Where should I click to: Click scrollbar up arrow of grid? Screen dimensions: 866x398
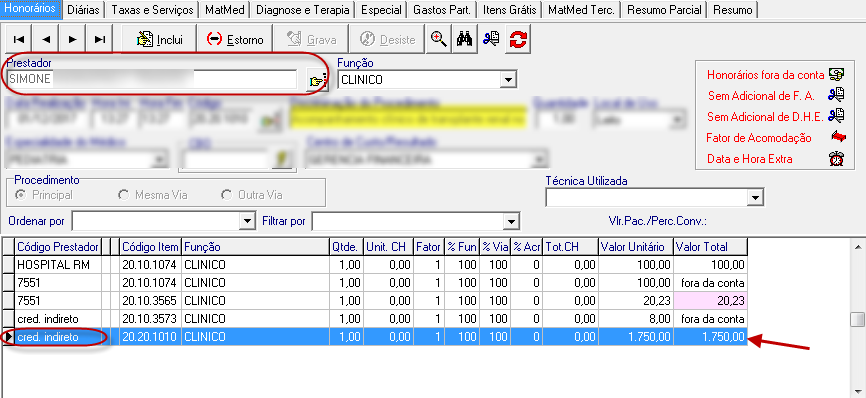857,246
